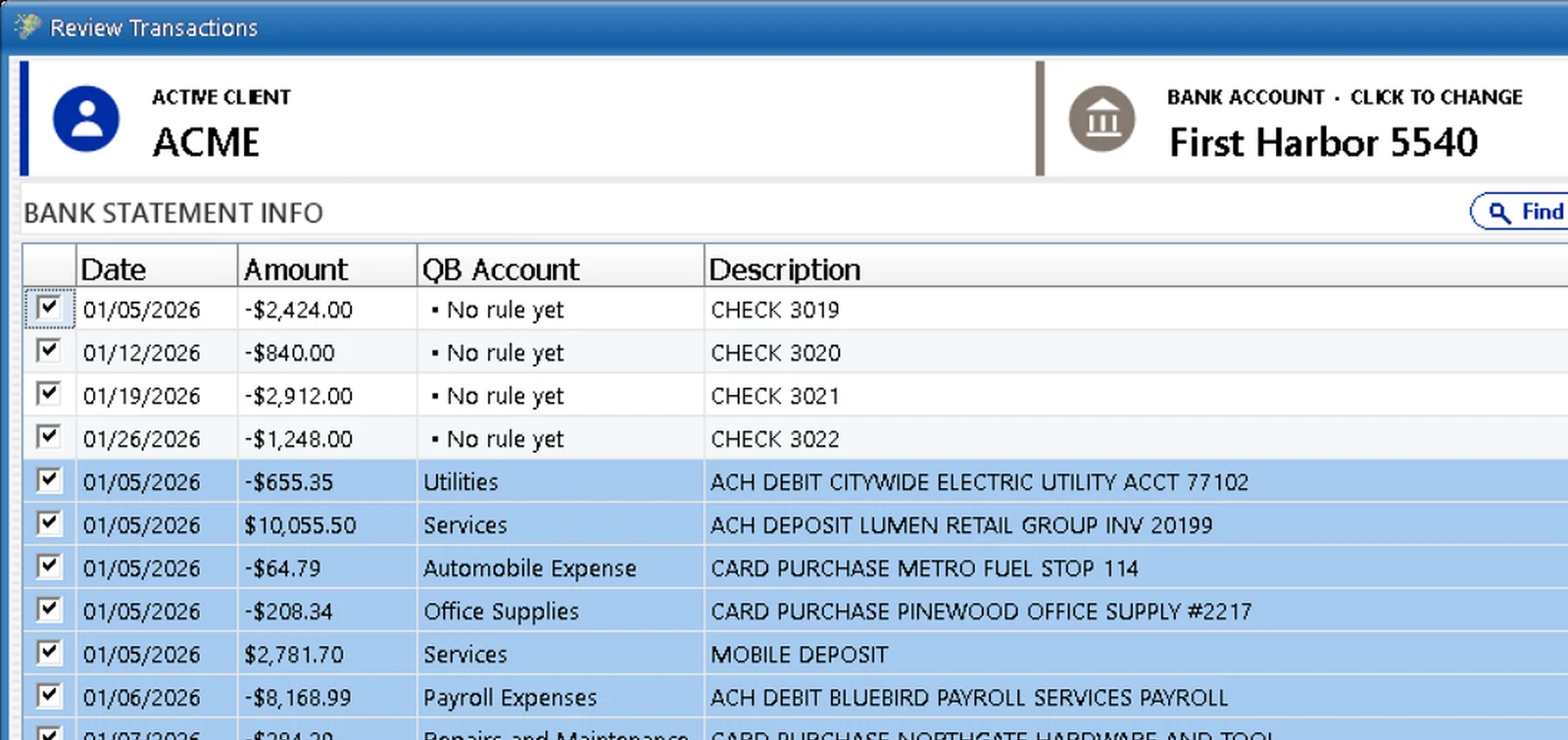This screenshot has width=1568, height=740.
Task: Click the bank building icon
Action: (1102, 119)
